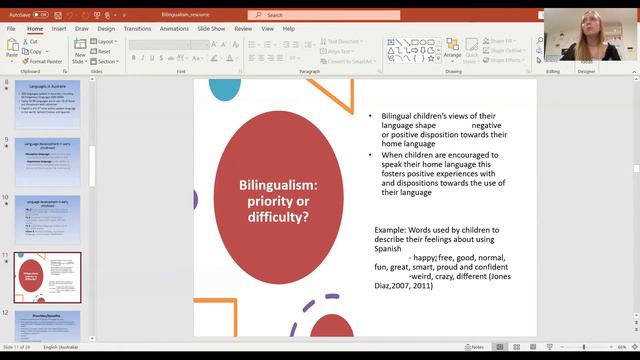Viewport: 640px width, 360px height.
Task: Click the Reset slide button
Action: [x=101, y=51]
